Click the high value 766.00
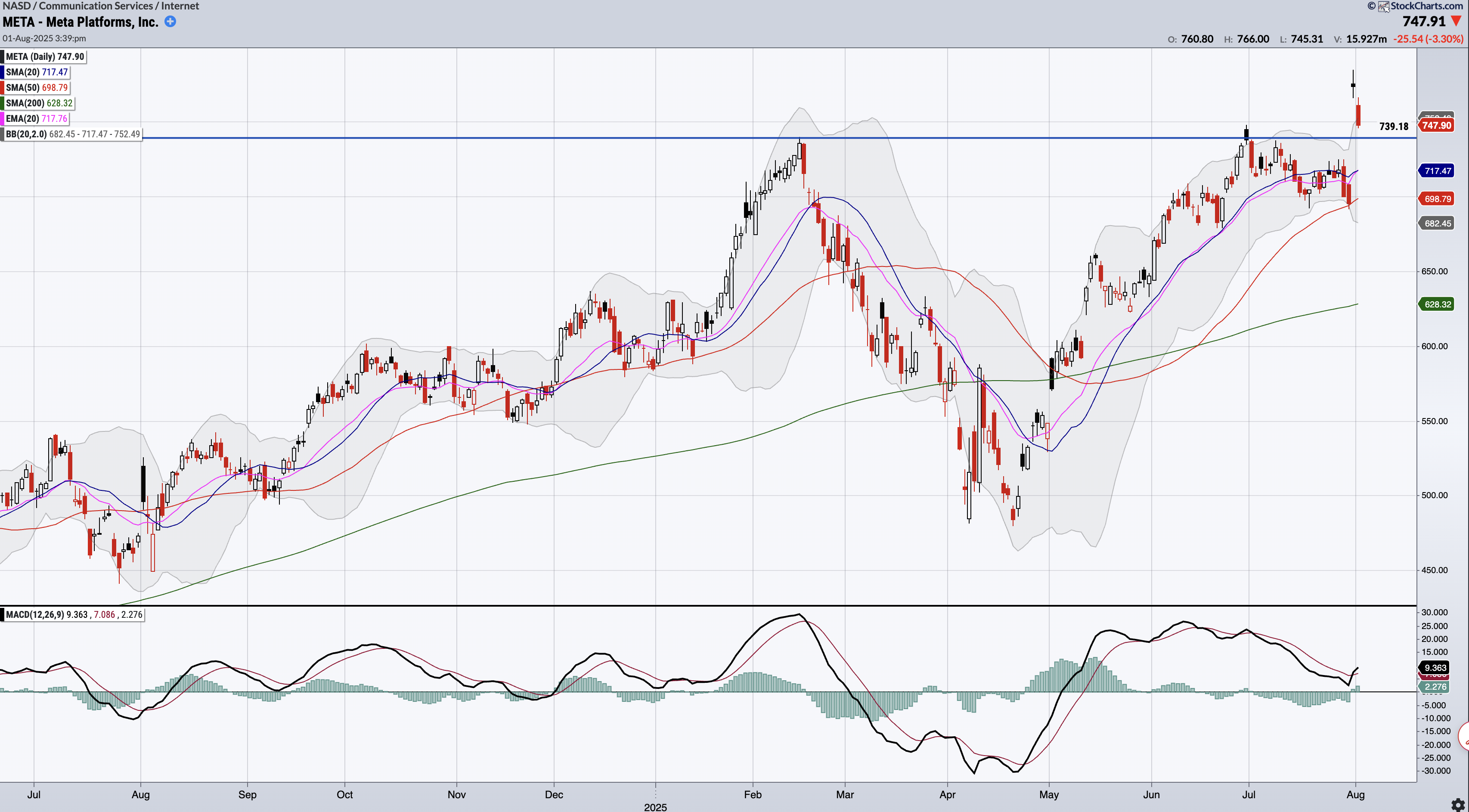Viewport: 1469px width, 812px height. click(1253, 39)
